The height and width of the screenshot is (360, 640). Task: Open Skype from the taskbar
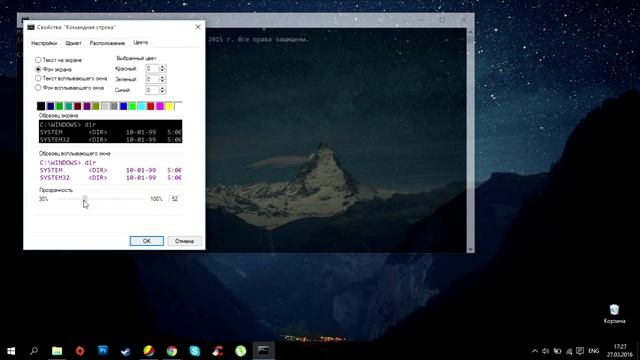195,351
